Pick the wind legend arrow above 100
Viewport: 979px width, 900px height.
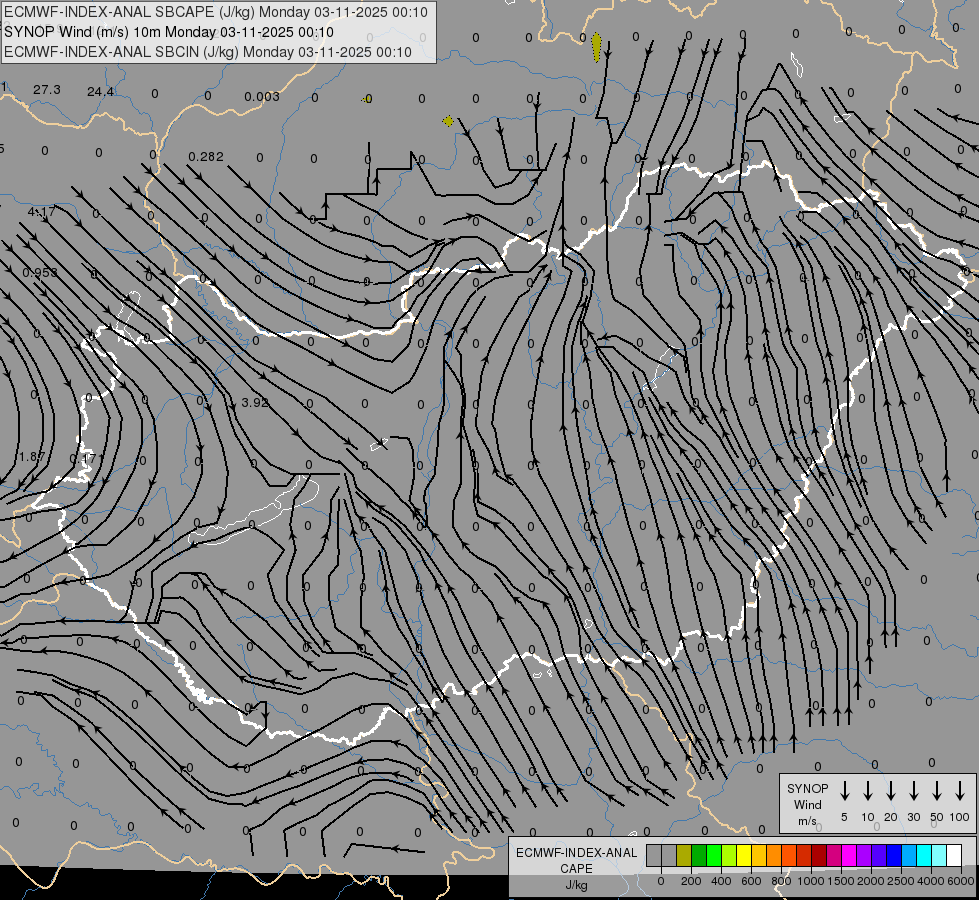tap(960, 790)
